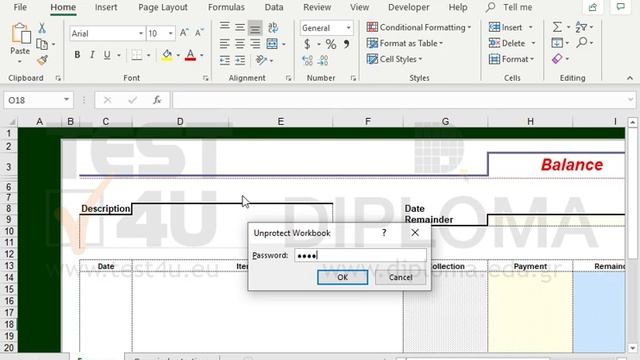Decrease font size with A-down icon
The height and width of the screenshot is (360, 640).
[199, 33]
